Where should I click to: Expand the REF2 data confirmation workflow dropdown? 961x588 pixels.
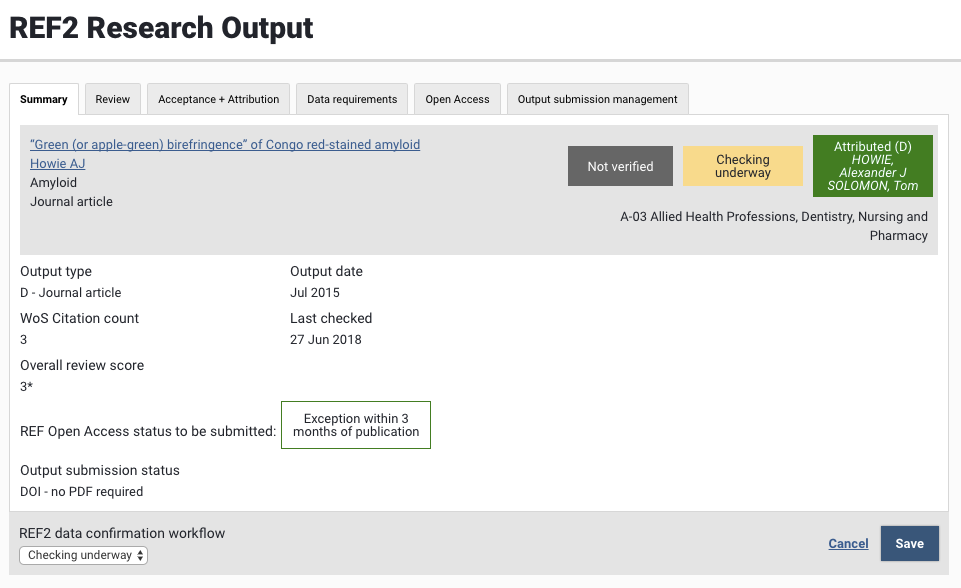click(83, 555)
